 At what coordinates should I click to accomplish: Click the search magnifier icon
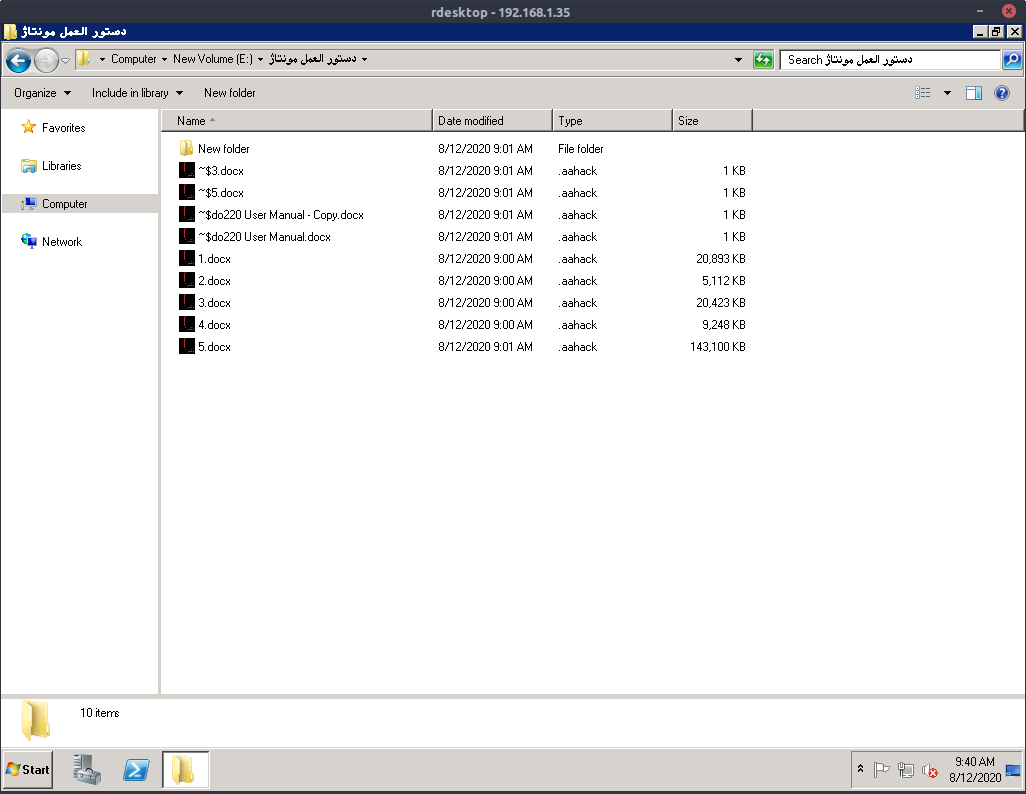(1012, 60)
